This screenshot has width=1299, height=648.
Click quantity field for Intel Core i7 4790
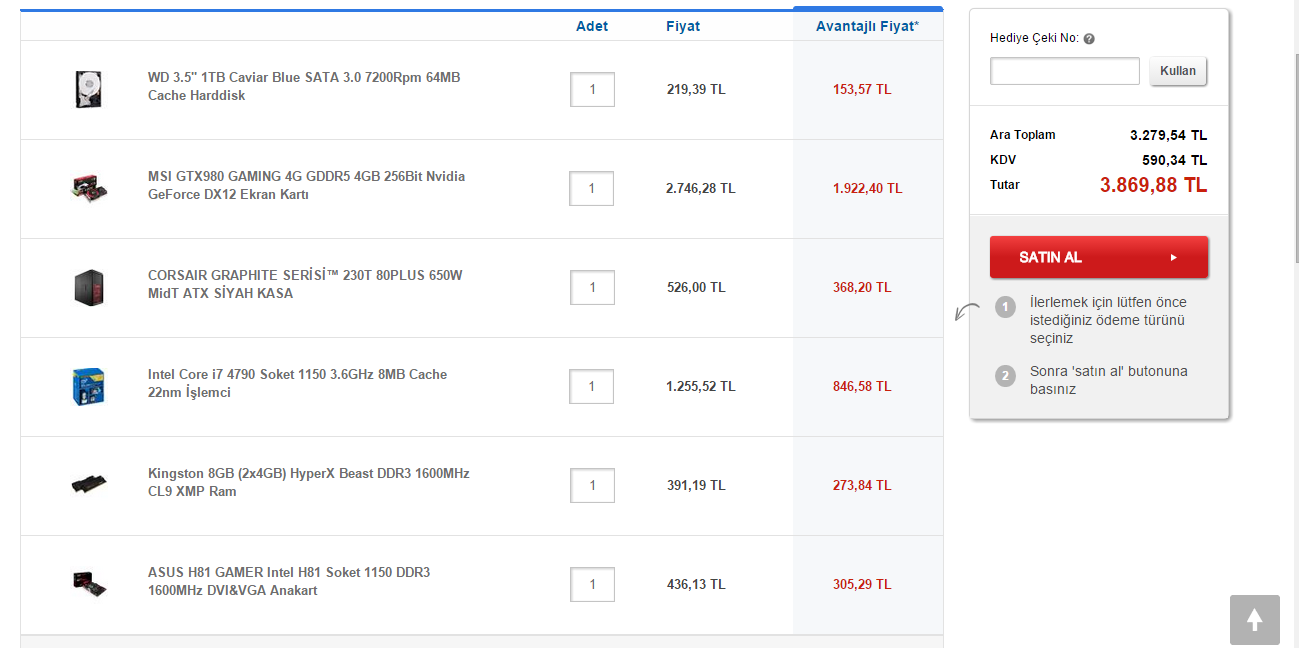[592, 386]
